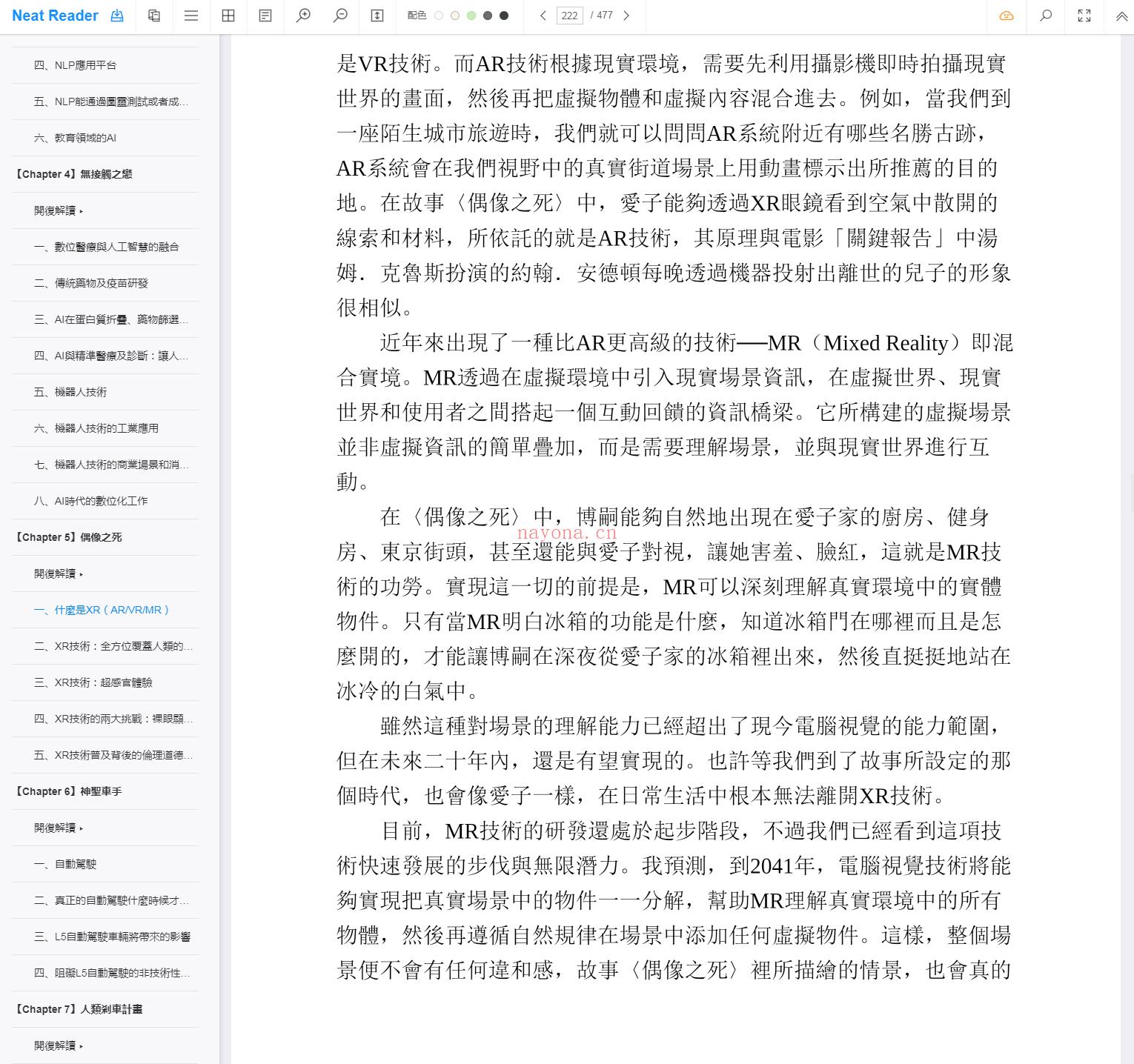Image resolution: width=1134 pixels, height=1064 pixels.
Task: Open 【Chapter 7】人類剎車計畫 in contents
Action: point(78,1009)
